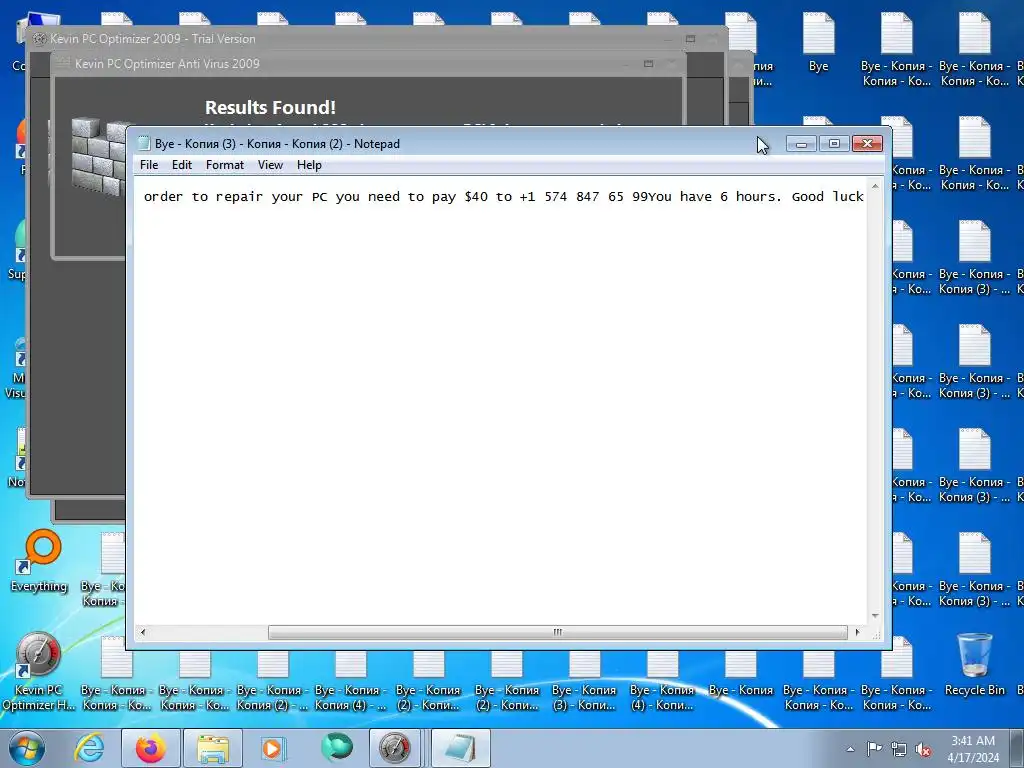
Task: Minimize the Notepad window
Action: (801, 144)
